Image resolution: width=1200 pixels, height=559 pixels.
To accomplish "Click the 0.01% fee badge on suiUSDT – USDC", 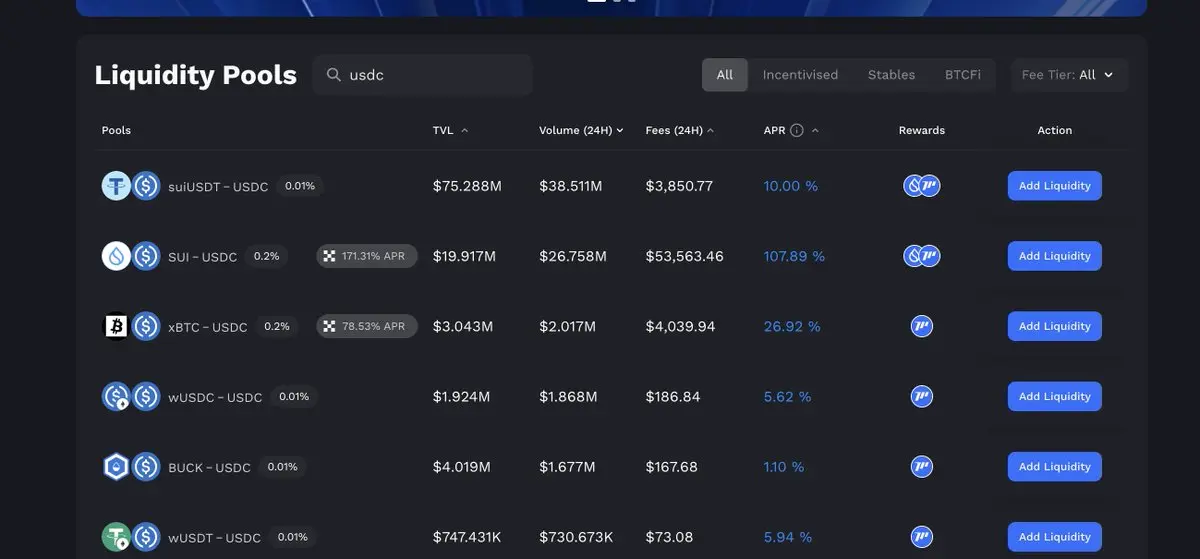I will [x=300, y=186].
